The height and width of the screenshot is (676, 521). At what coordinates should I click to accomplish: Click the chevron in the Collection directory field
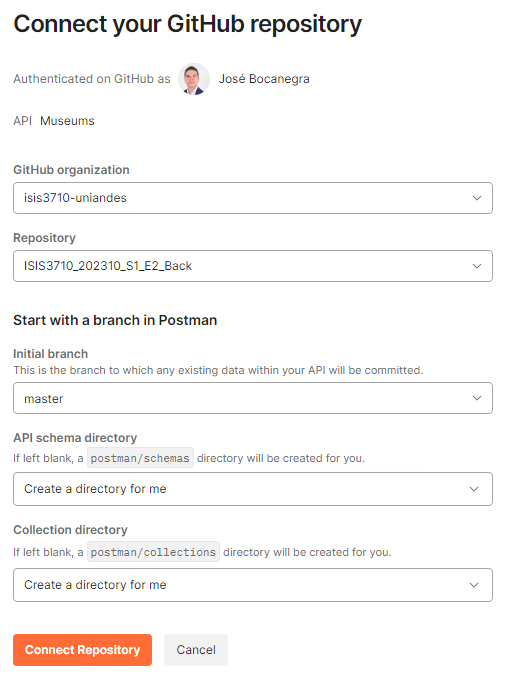tap(474, 585)
